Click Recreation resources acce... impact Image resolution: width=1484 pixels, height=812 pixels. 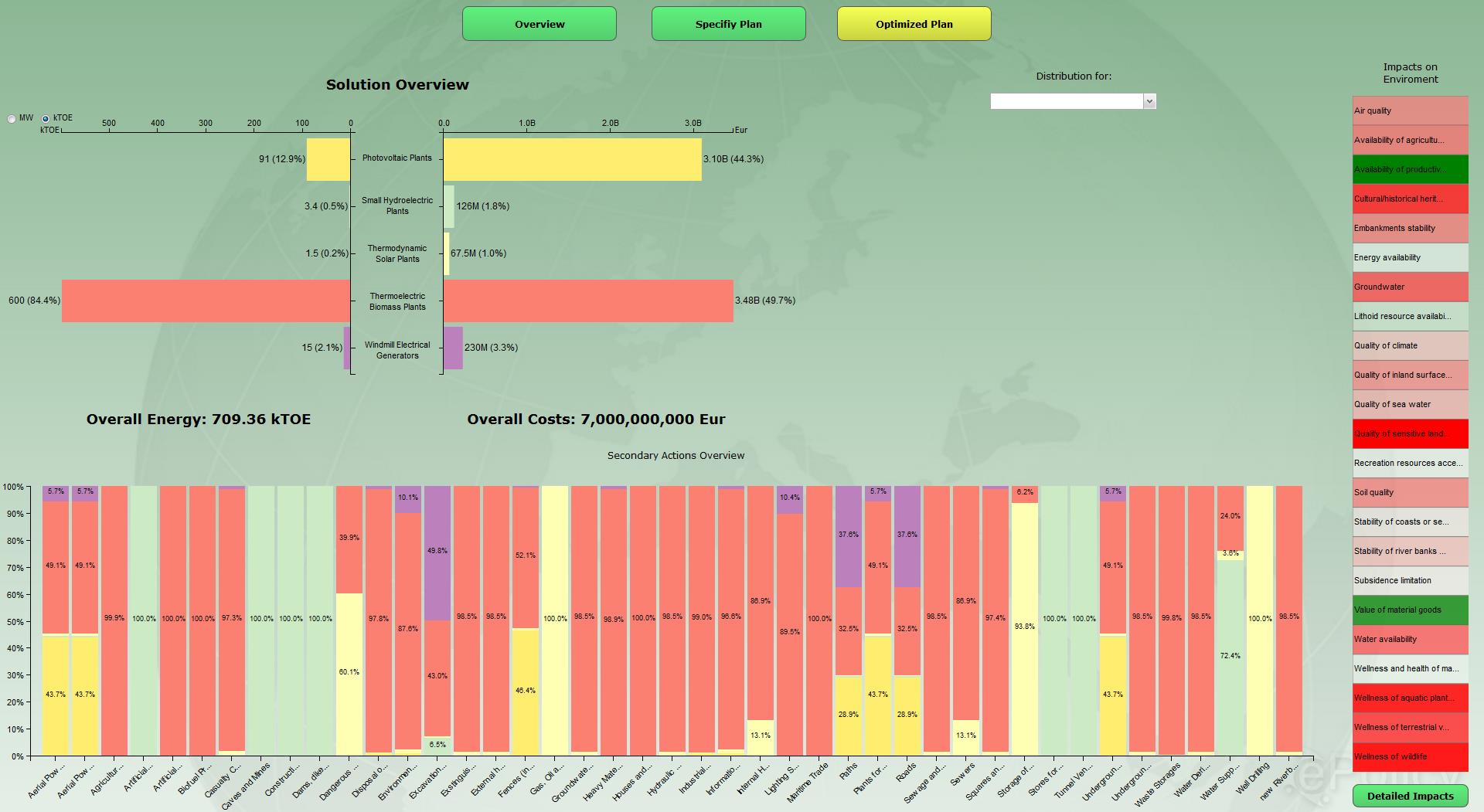tap(1411, 463)
